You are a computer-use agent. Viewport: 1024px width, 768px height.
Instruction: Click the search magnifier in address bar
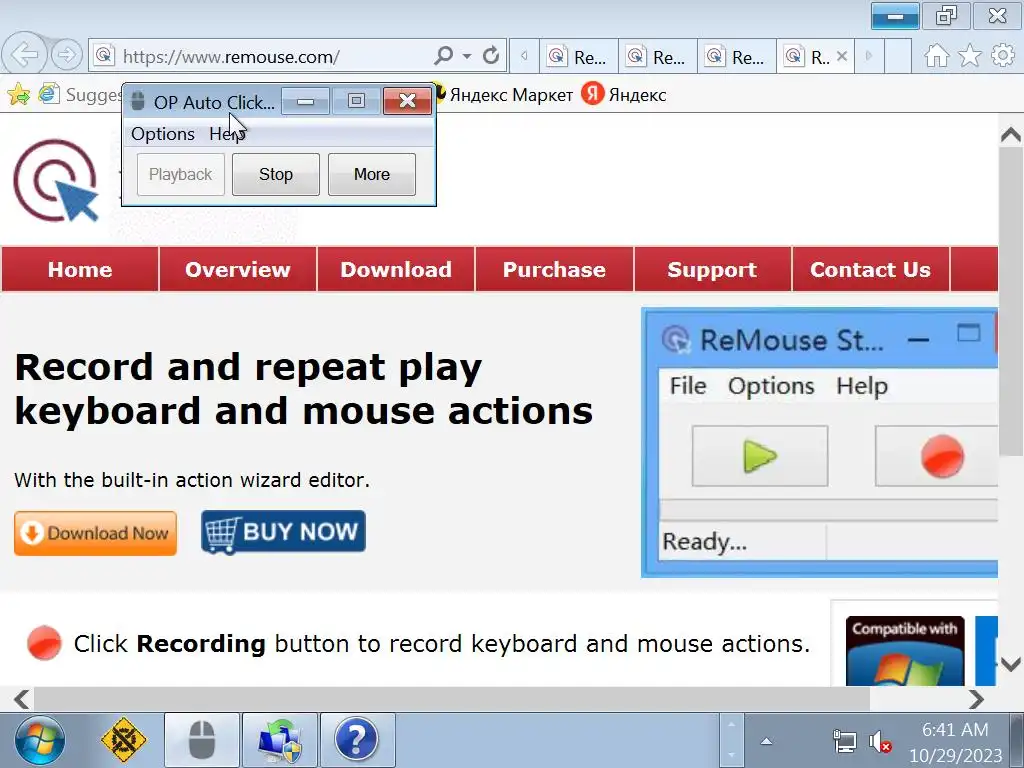(443, 56)
